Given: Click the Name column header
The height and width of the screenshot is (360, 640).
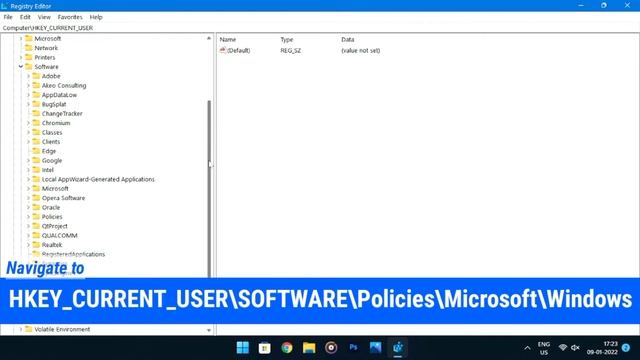Looking at the screenshot, I should (x=228, y=40).
